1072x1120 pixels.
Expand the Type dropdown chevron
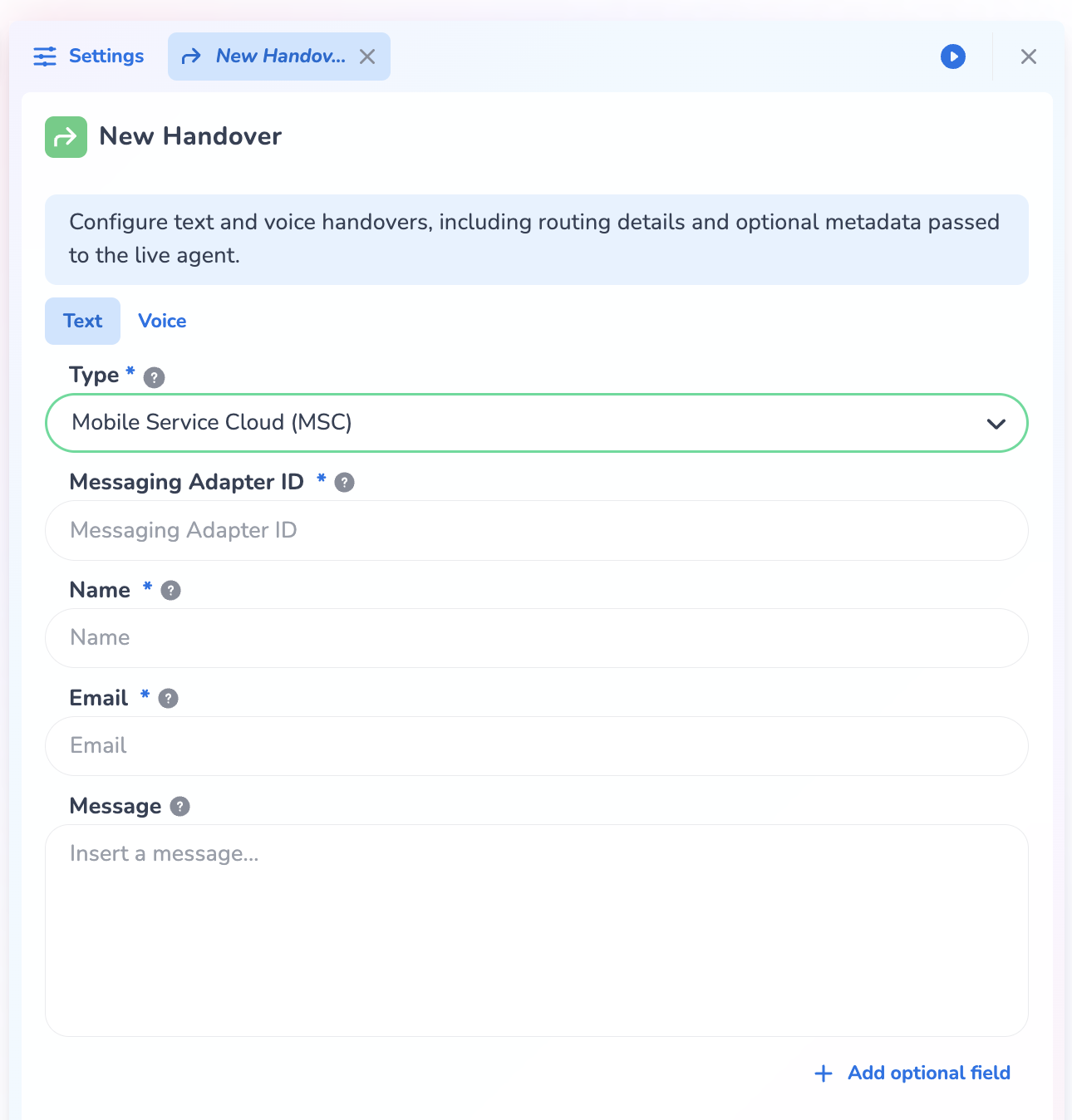[x=996, y=424]
